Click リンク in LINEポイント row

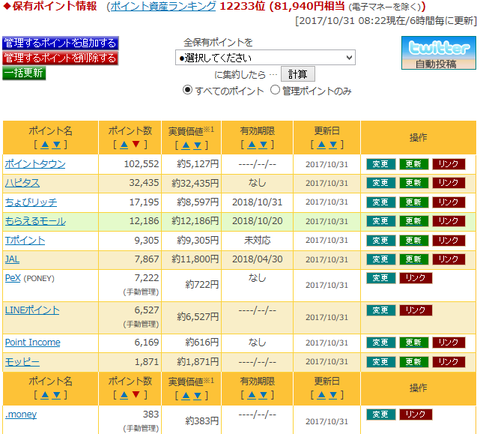point(416,310)
